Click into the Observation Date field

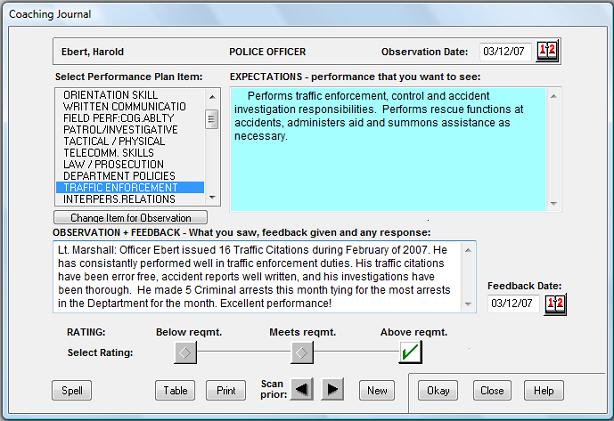505,51
